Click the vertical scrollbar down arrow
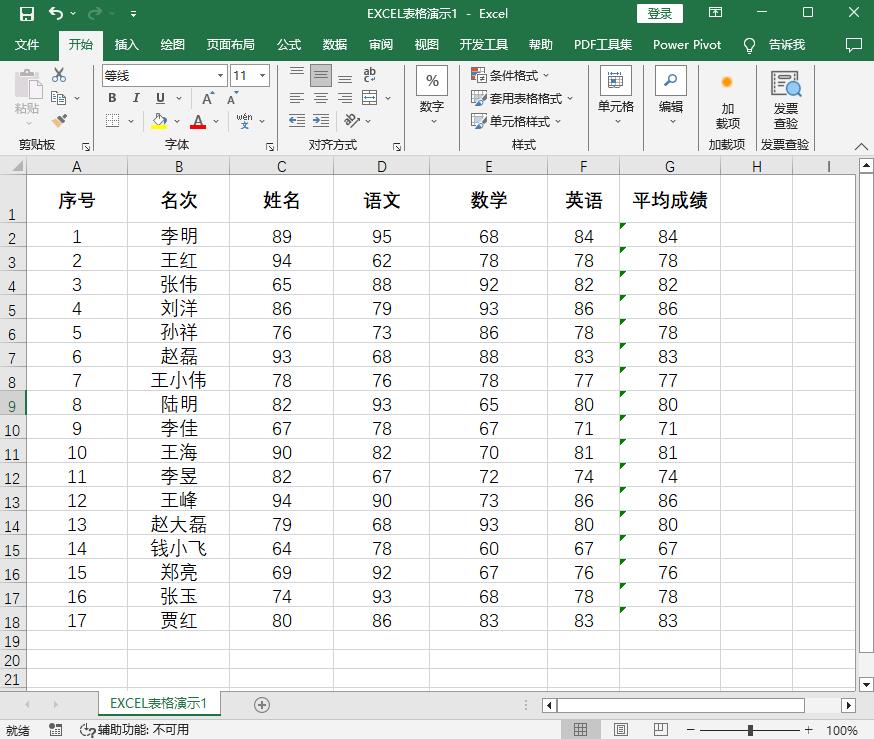 (866, 683)
